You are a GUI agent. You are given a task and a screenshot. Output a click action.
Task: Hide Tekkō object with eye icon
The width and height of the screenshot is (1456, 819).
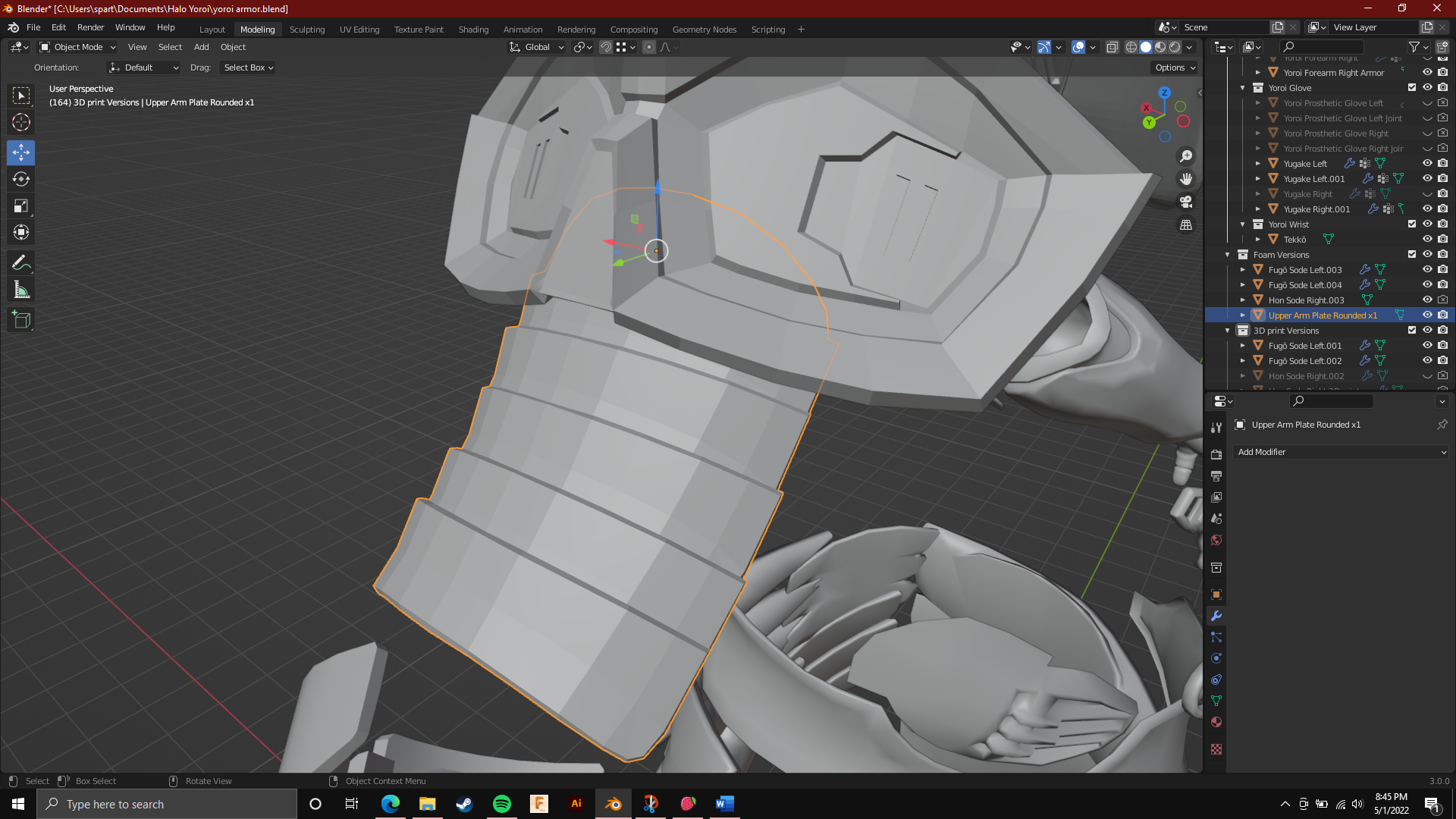[1427, 239]
